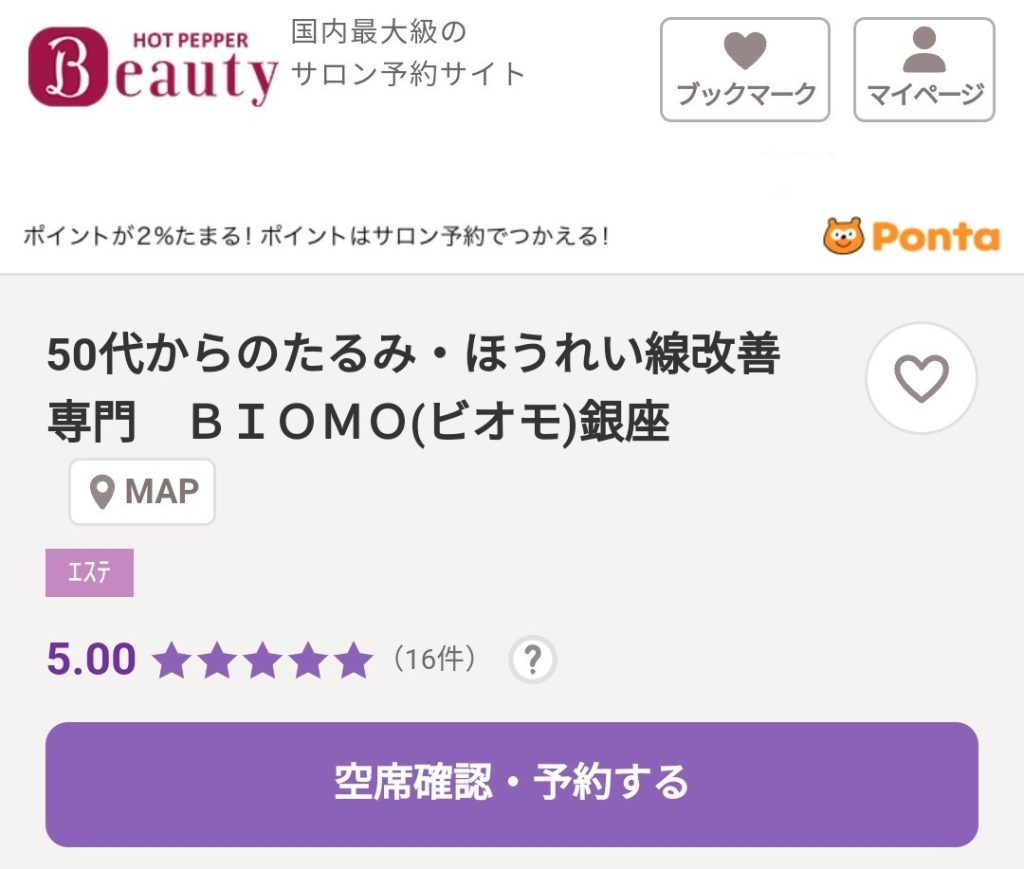1024x869 pixels.
Task: Open the rating help question mark icon
Action: (531, 659)
